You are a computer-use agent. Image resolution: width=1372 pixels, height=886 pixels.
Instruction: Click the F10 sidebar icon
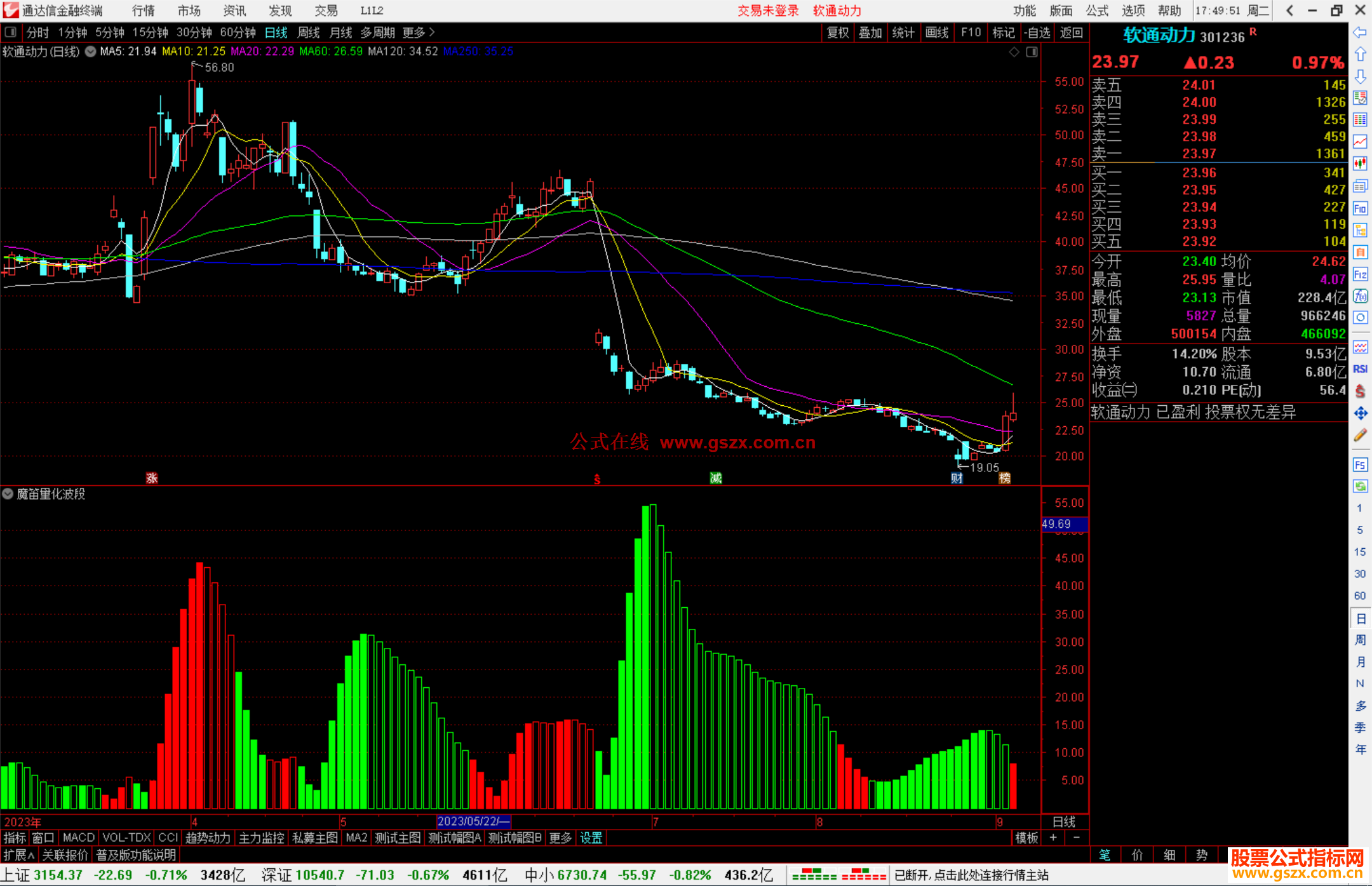[1360, 208]
